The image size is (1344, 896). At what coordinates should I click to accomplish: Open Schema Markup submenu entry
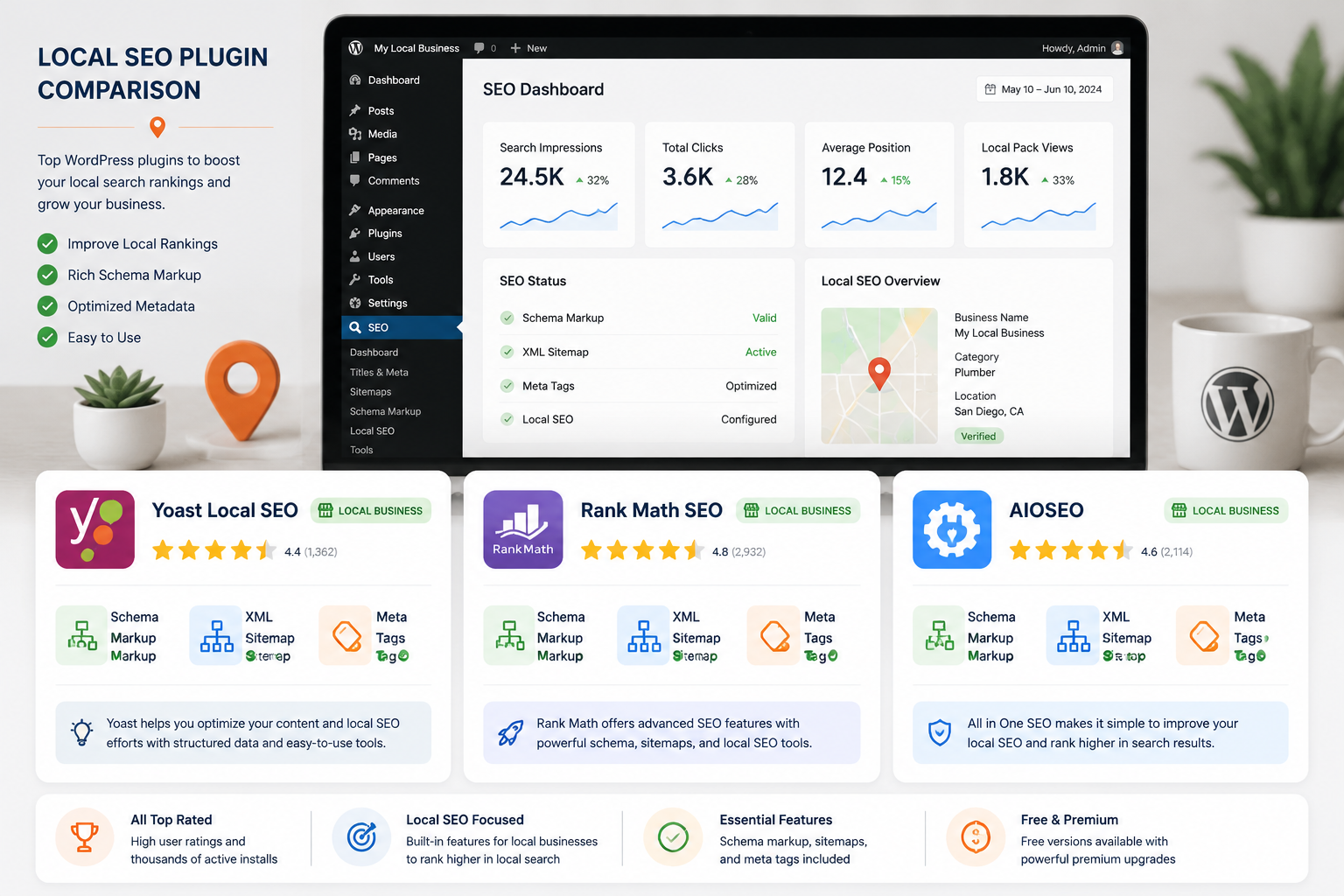tap(385, 411)
